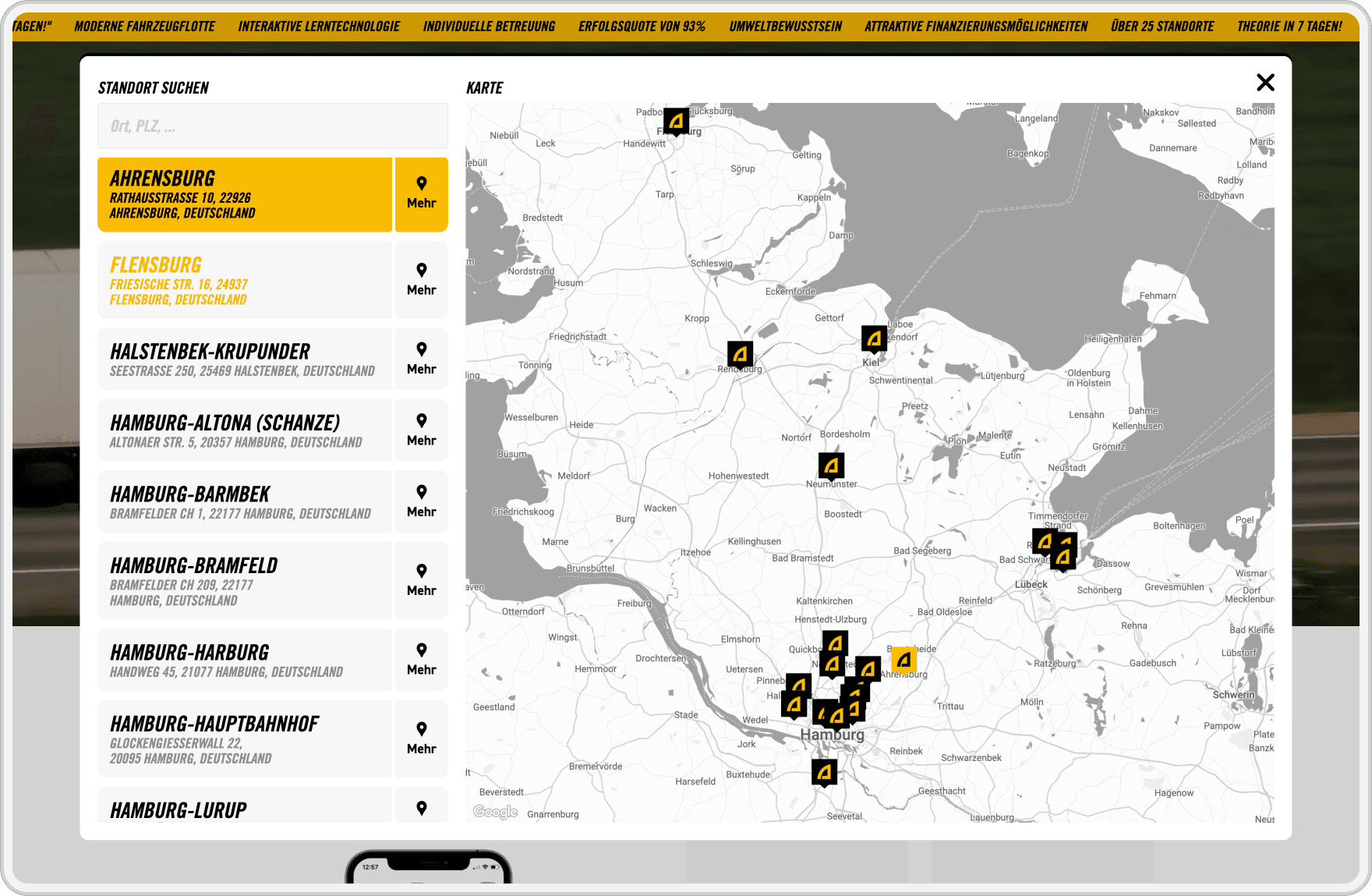The width and height of the screenshot is (1372, 896).
Task: Choose the Hamburg-Hauptbahnhof list entry
Action: [245, 739]
